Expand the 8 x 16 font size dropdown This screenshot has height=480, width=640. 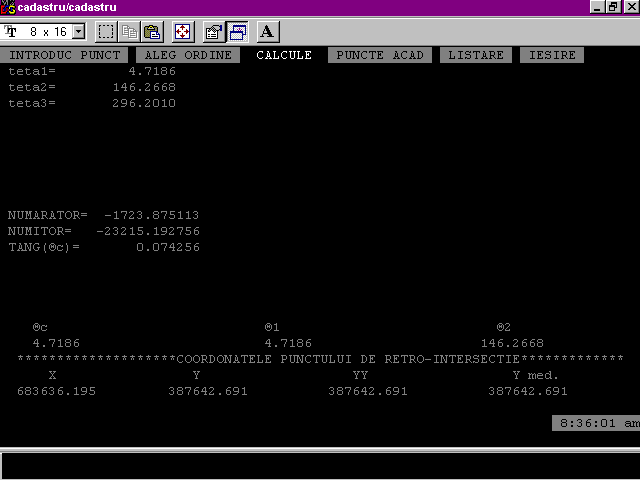tap(79, 32)
